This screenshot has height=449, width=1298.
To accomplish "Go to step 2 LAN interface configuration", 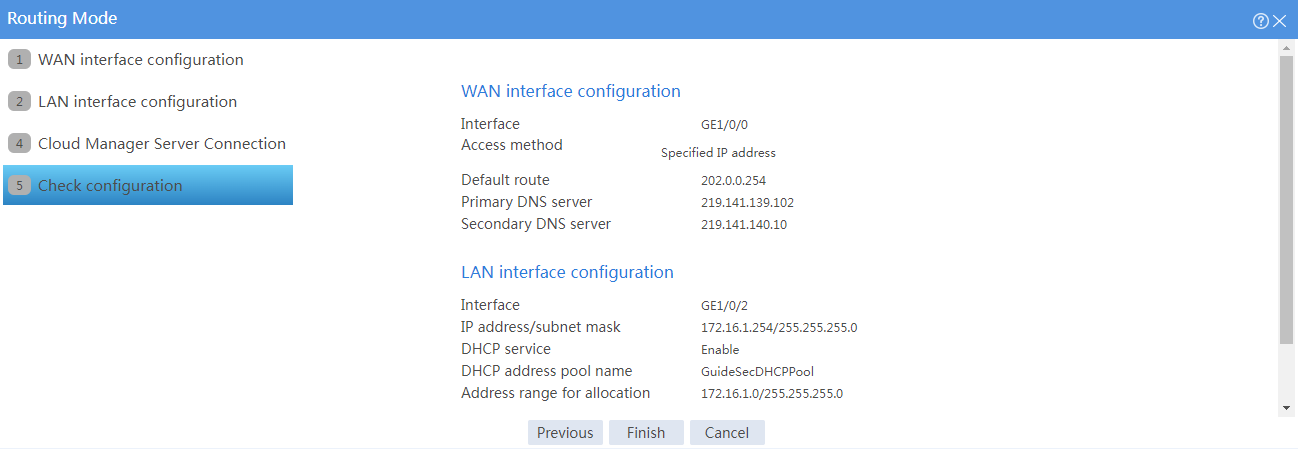I will 148,102.
